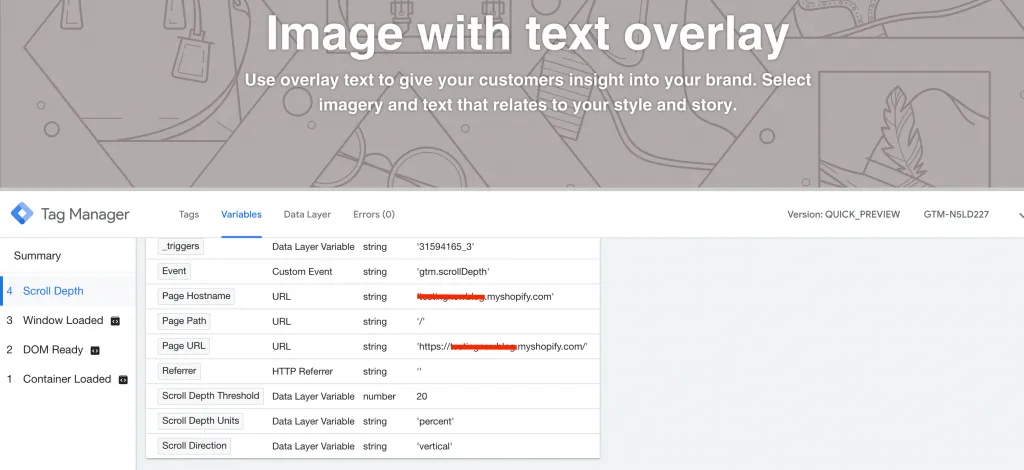
Task: Switch to the Tags tab
Action: [x=189, y=214]
